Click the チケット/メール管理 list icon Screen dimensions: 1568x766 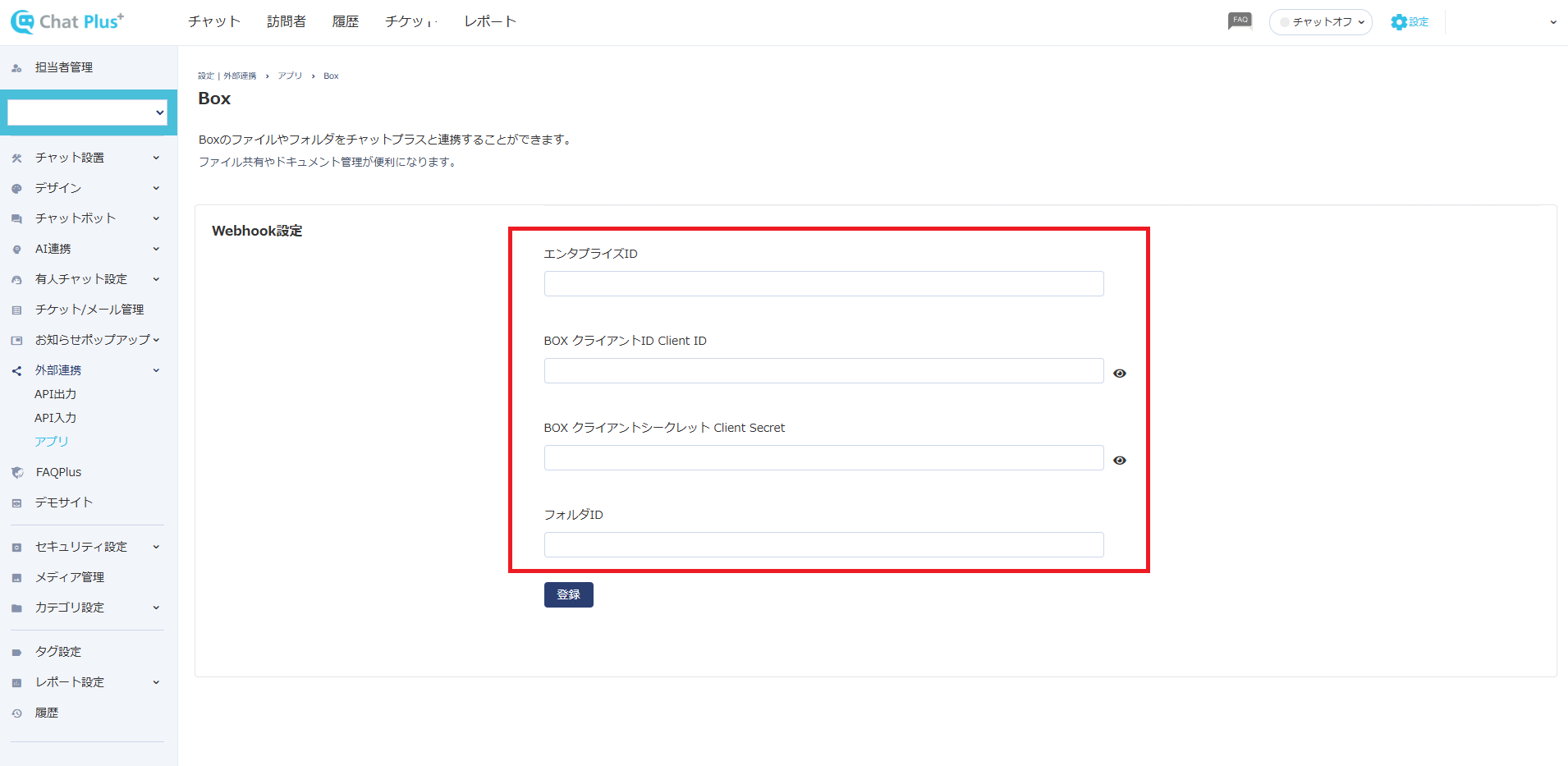tap(16, 310)
